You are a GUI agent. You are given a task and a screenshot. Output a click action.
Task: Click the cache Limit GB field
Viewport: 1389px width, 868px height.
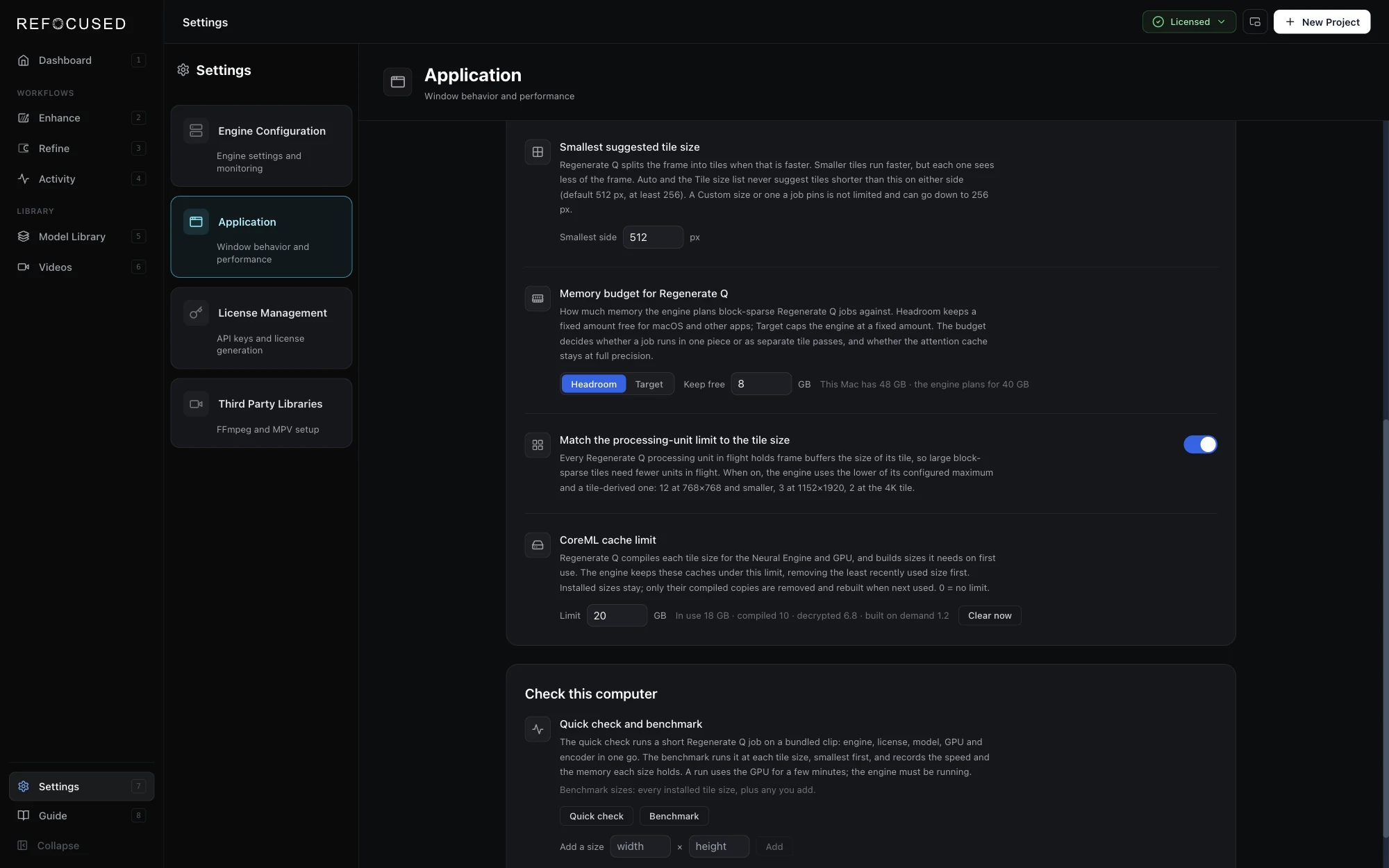tap(617, 616)
